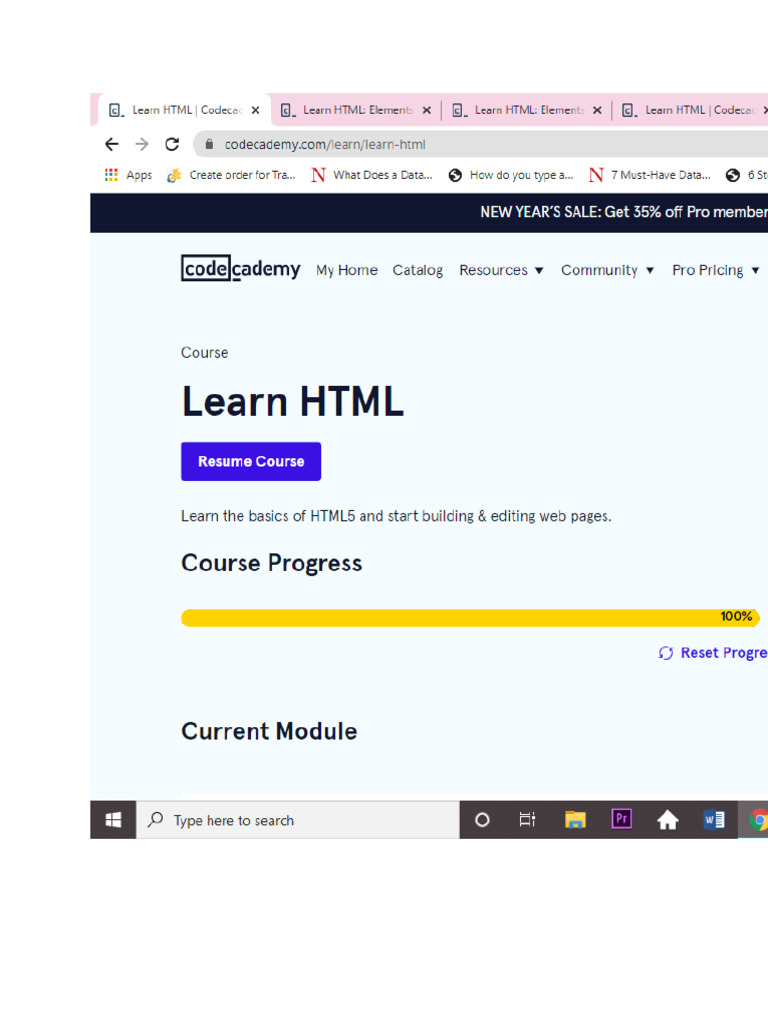Click the Chrome icon on taskbar
The image size is (768, 1024).
pyautogui.click(x=758, y=820)
